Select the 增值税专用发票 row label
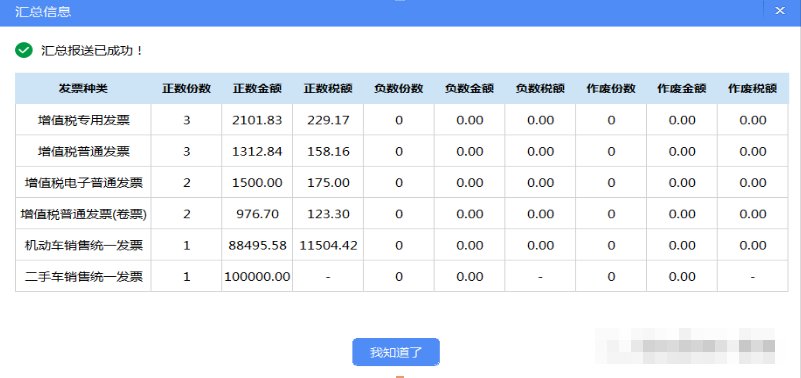 pos(84,120)
